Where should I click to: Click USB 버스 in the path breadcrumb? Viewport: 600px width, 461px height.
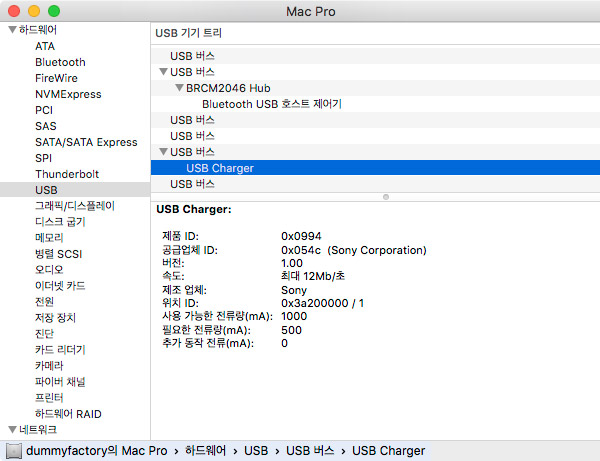[x=310, y=451]
